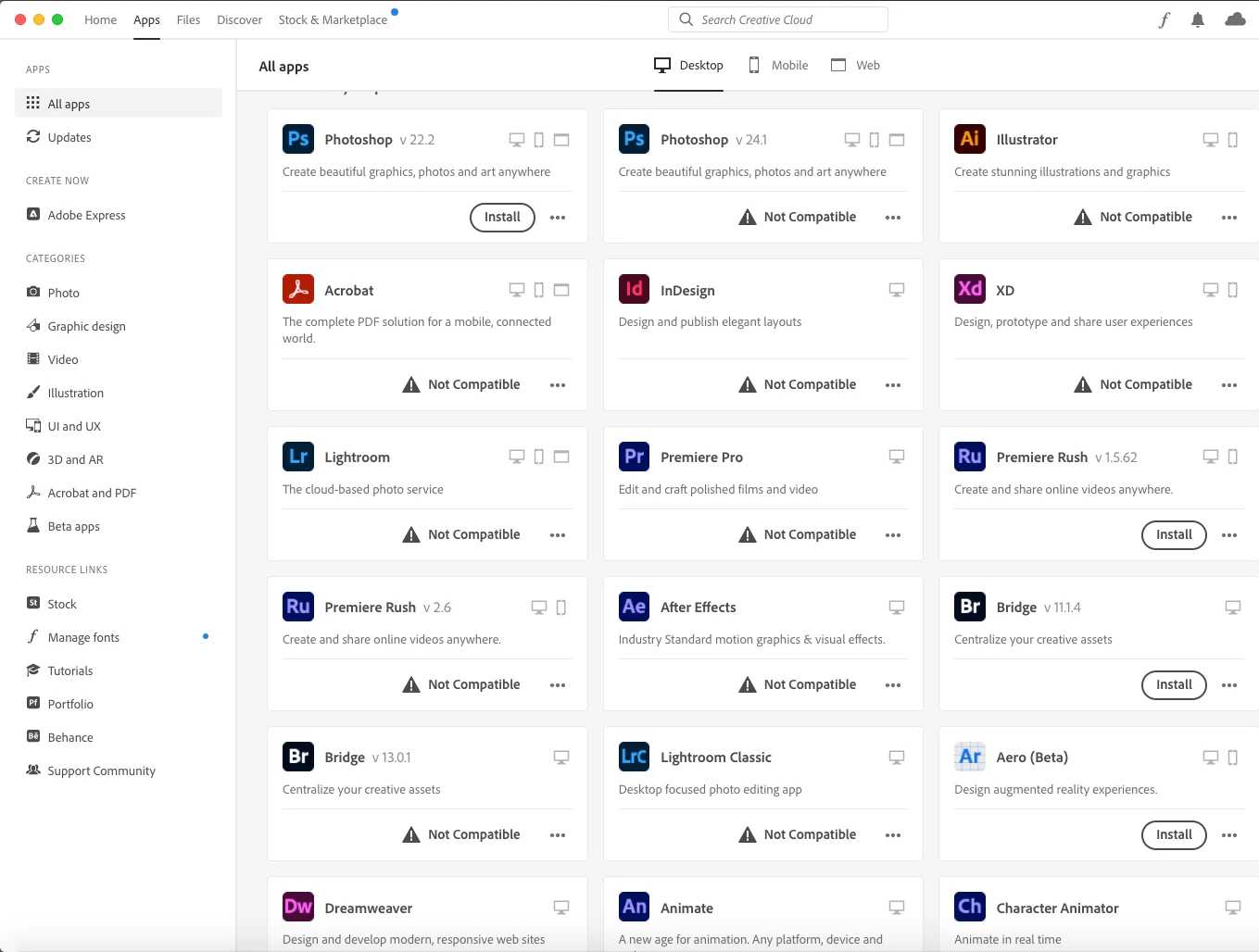This screenshot has width=1259, height=952.
Task: Open the Beta apps category
Action: pyautogui.click(x=119, y=526)
